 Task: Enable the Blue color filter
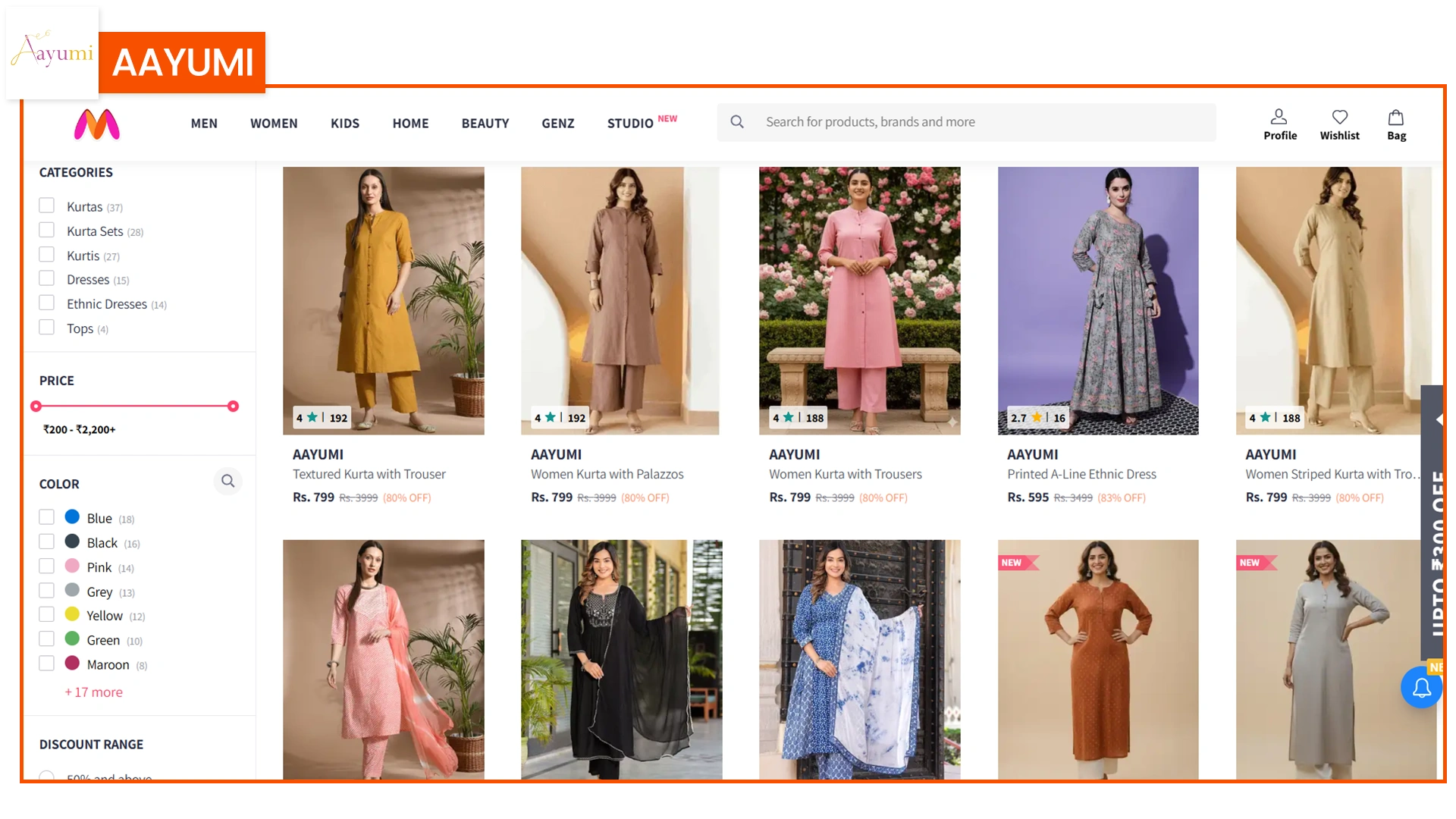click(x=47, y=516)
